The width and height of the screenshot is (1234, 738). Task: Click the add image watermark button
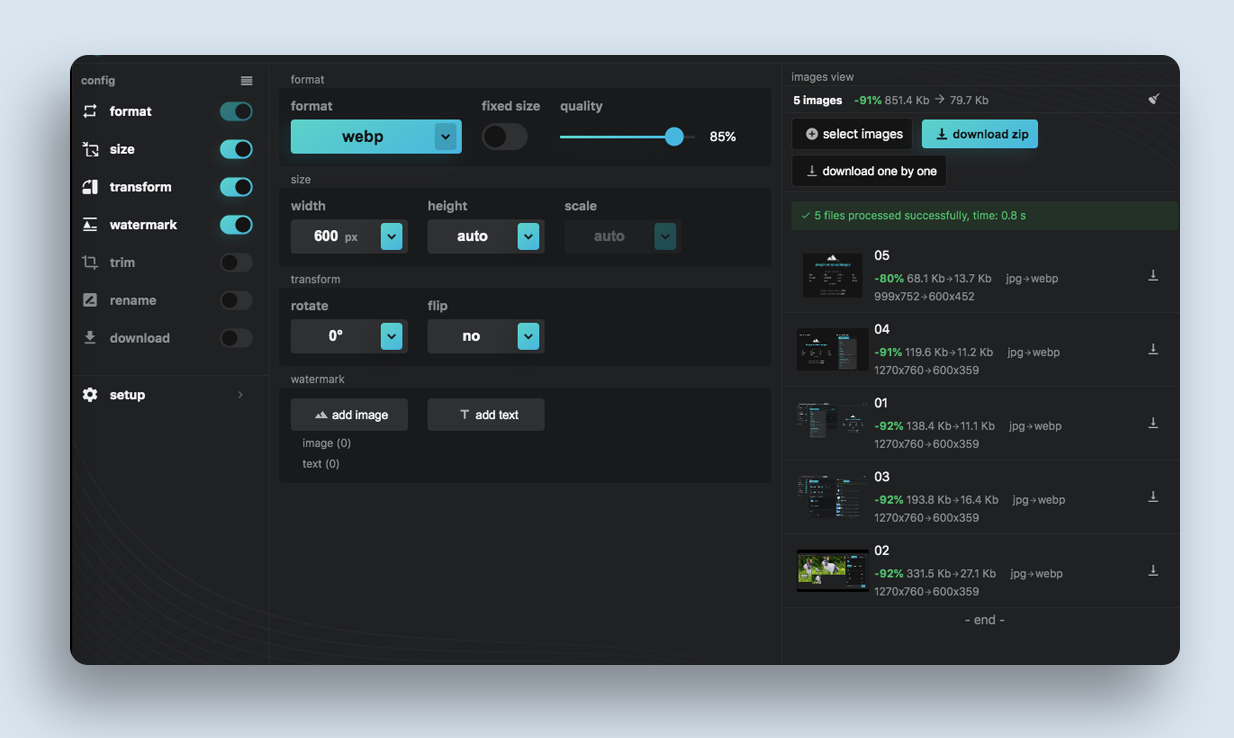click(349, 415)
